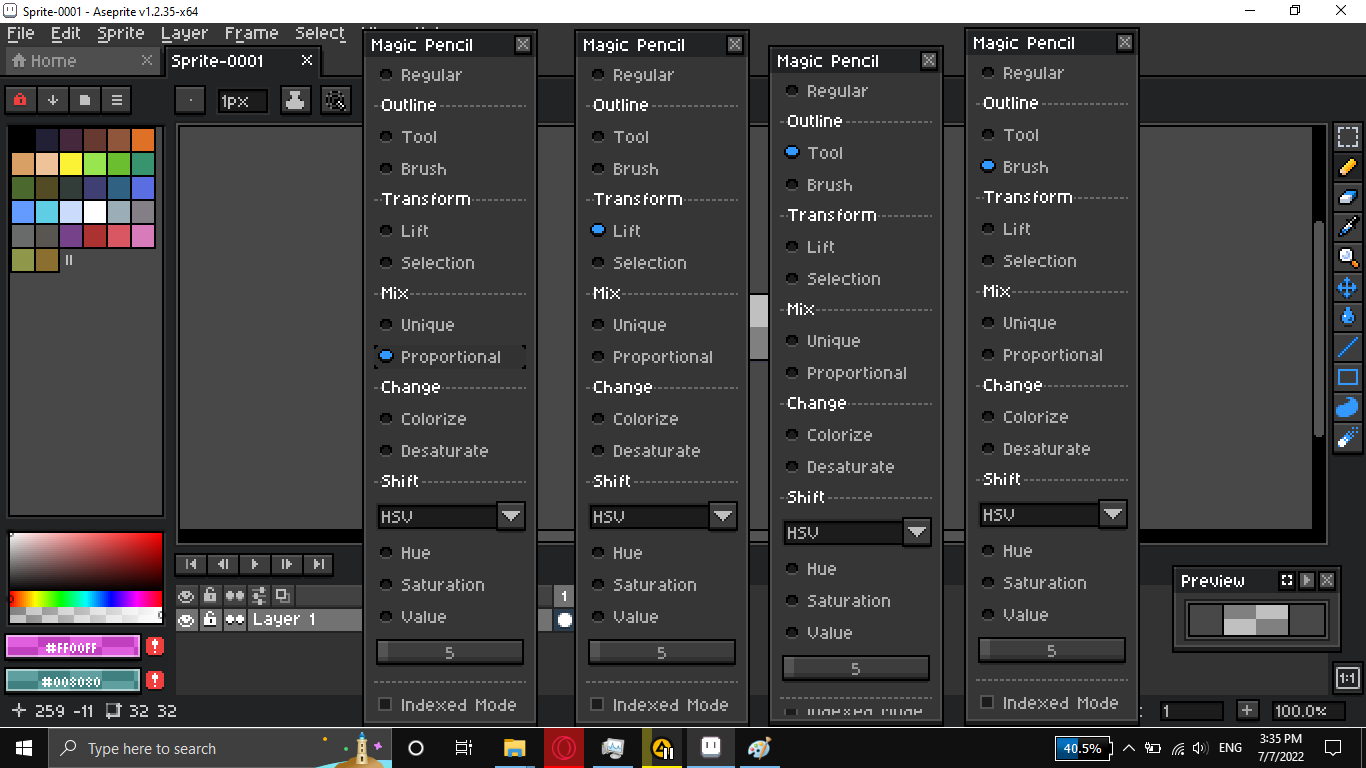Pick the yellow palette swatch

[x=70, y=163]
